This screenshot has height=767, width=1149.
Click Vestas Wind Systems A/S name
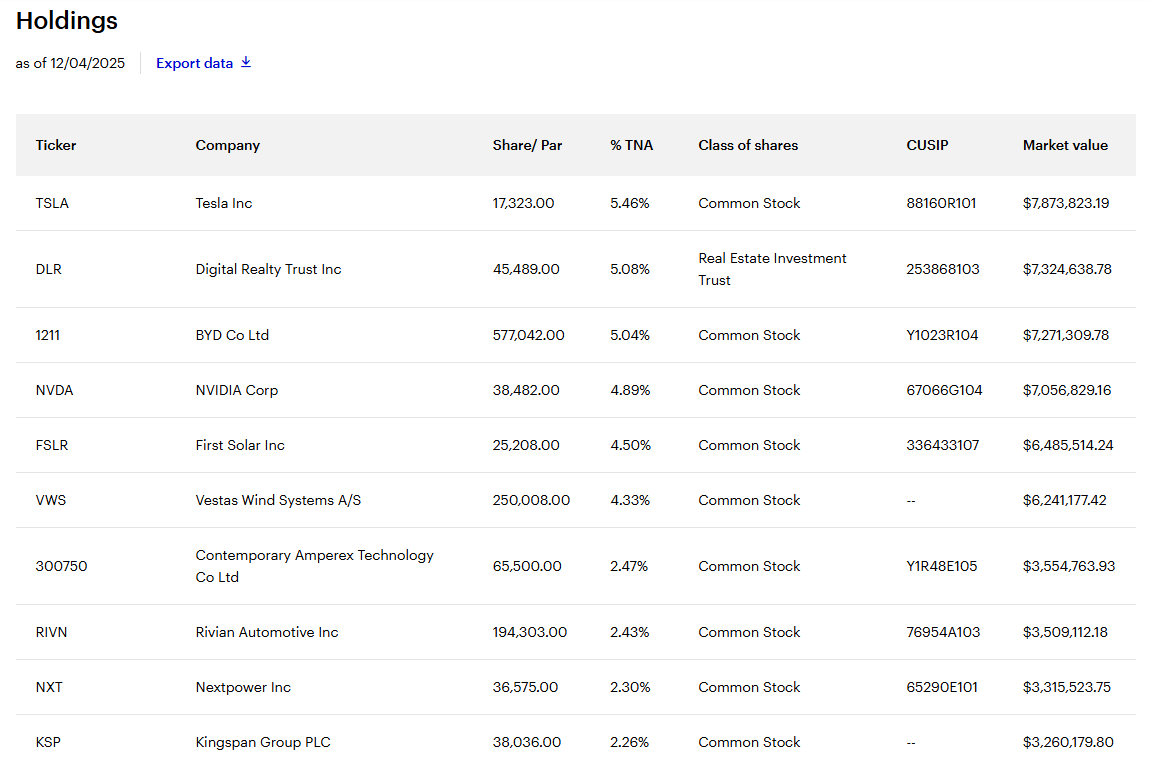tap(278, 500)
